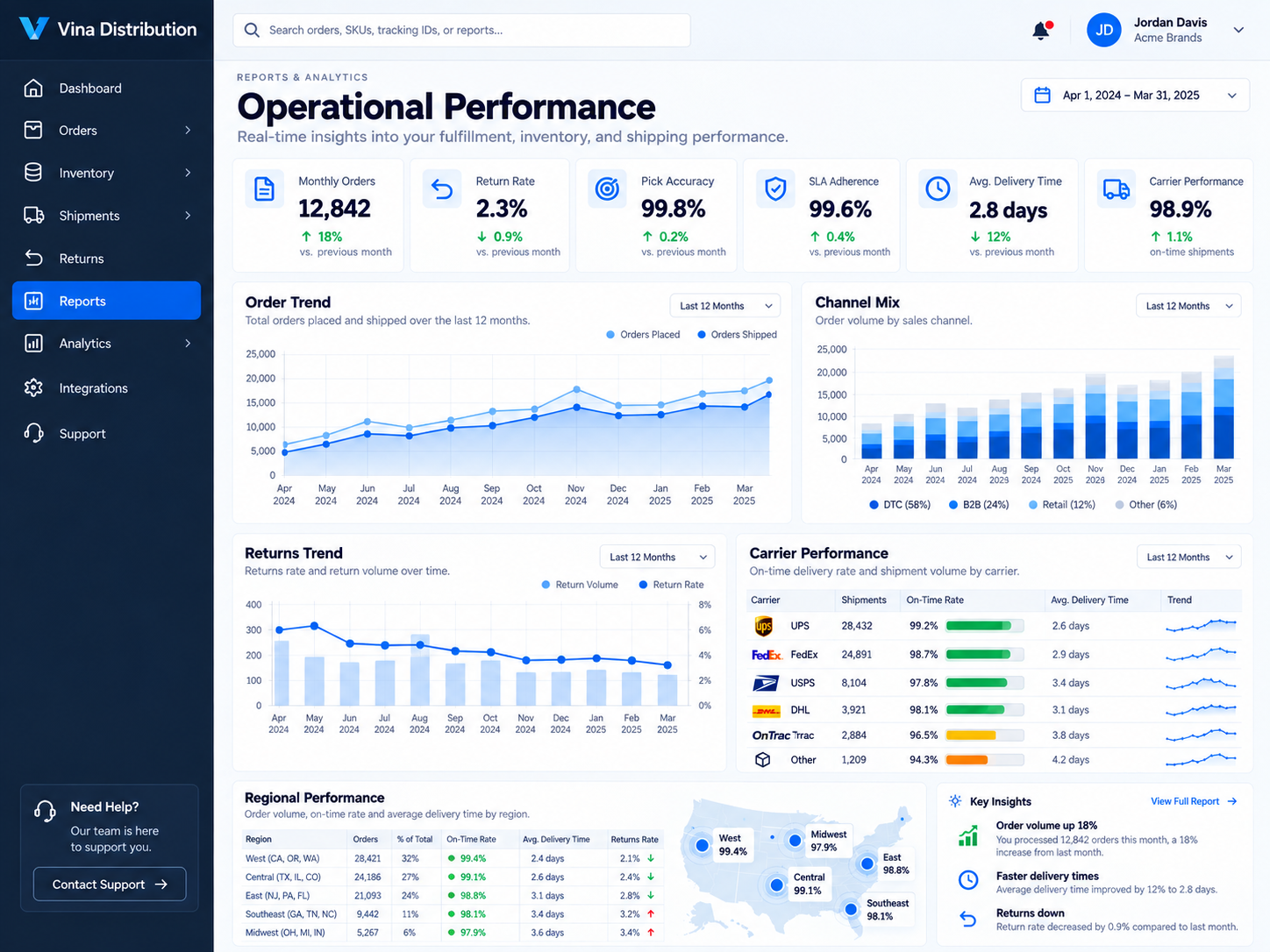Click the SLA Adherence shield icon
This screenshot has height=952, width=1270.
click(775, 188)
